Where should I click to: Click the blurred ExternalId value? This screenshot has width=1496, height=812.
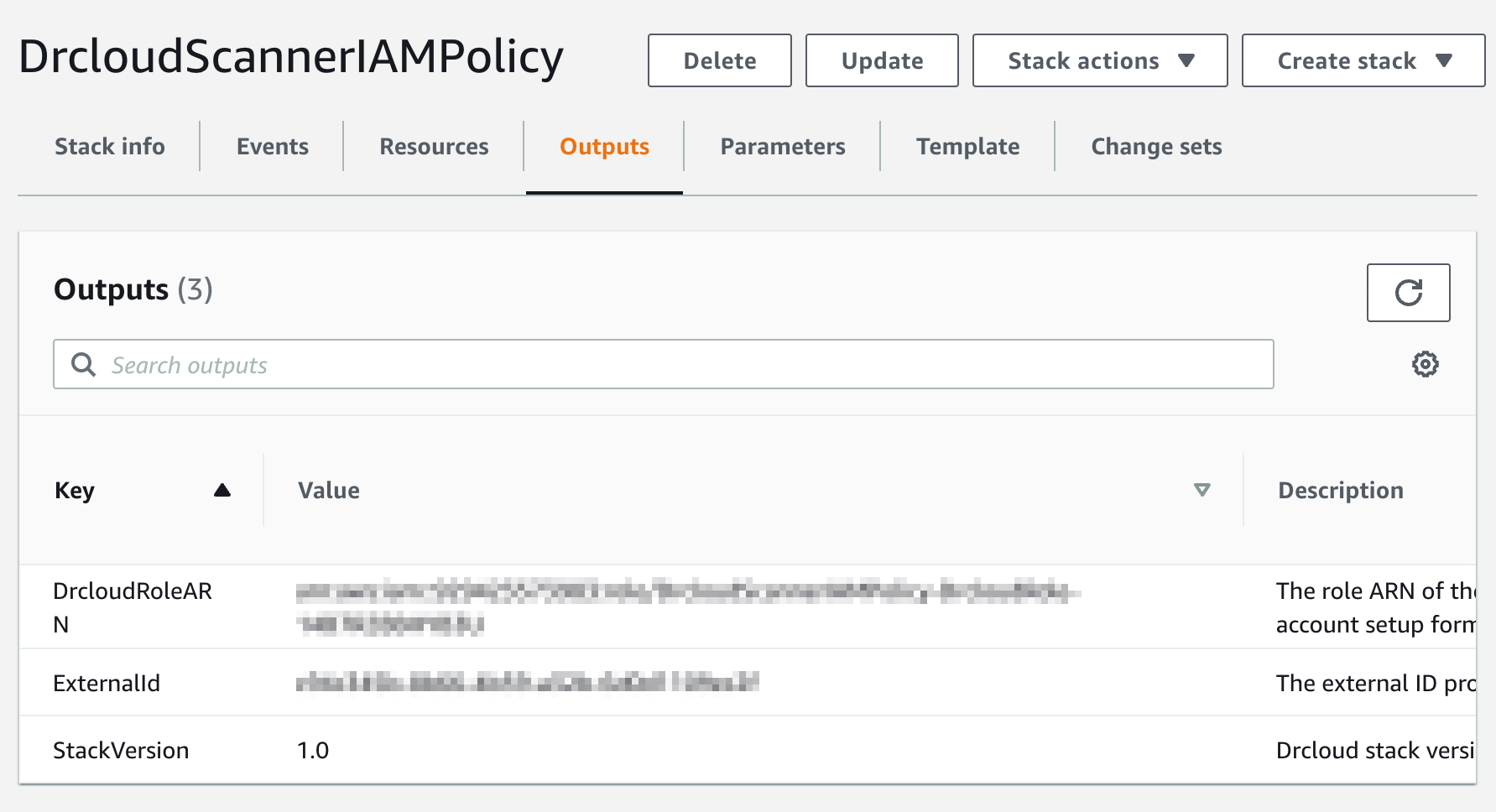(528, 683)
